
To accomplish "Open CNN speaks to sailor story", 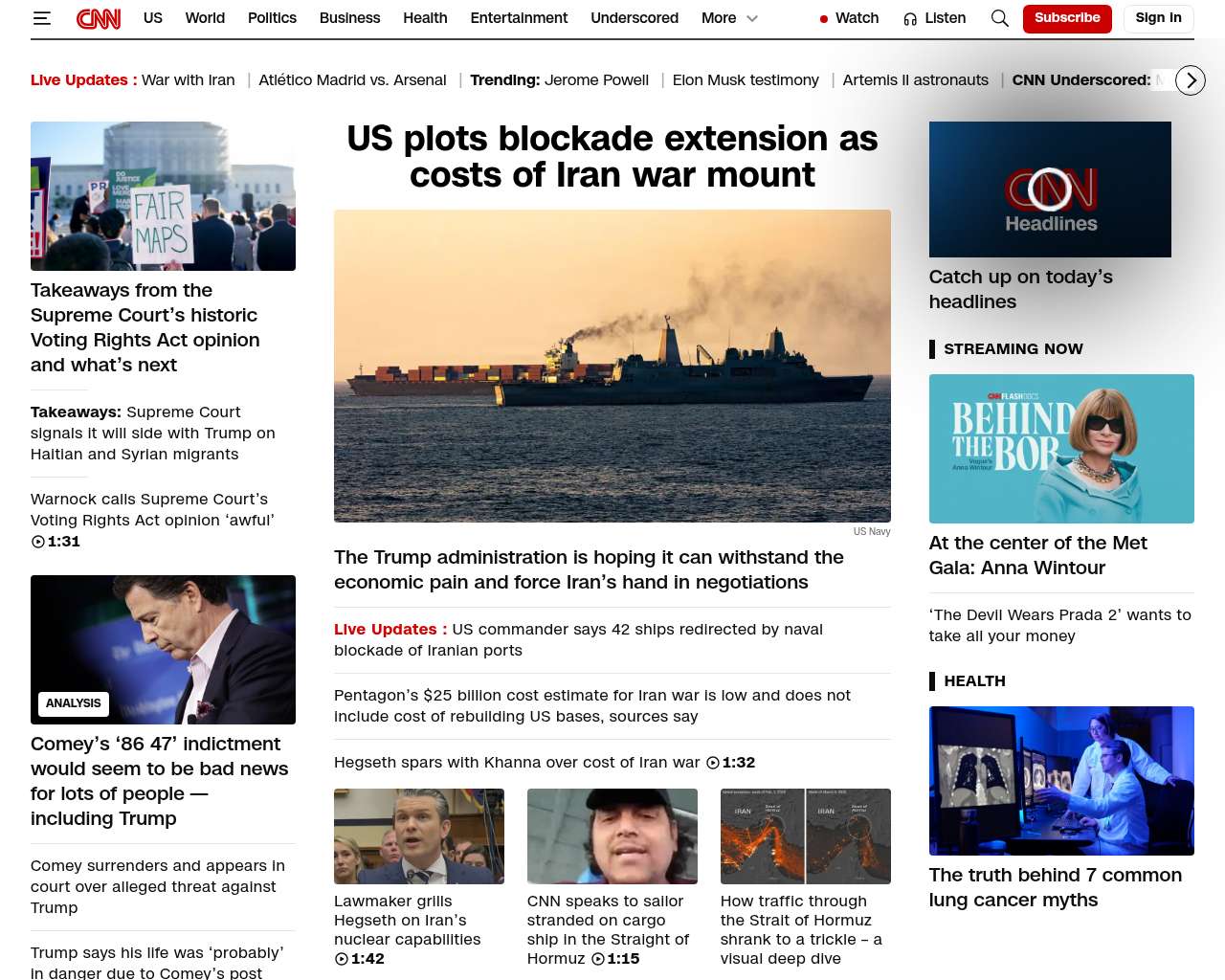I will (x=608, y=930).
